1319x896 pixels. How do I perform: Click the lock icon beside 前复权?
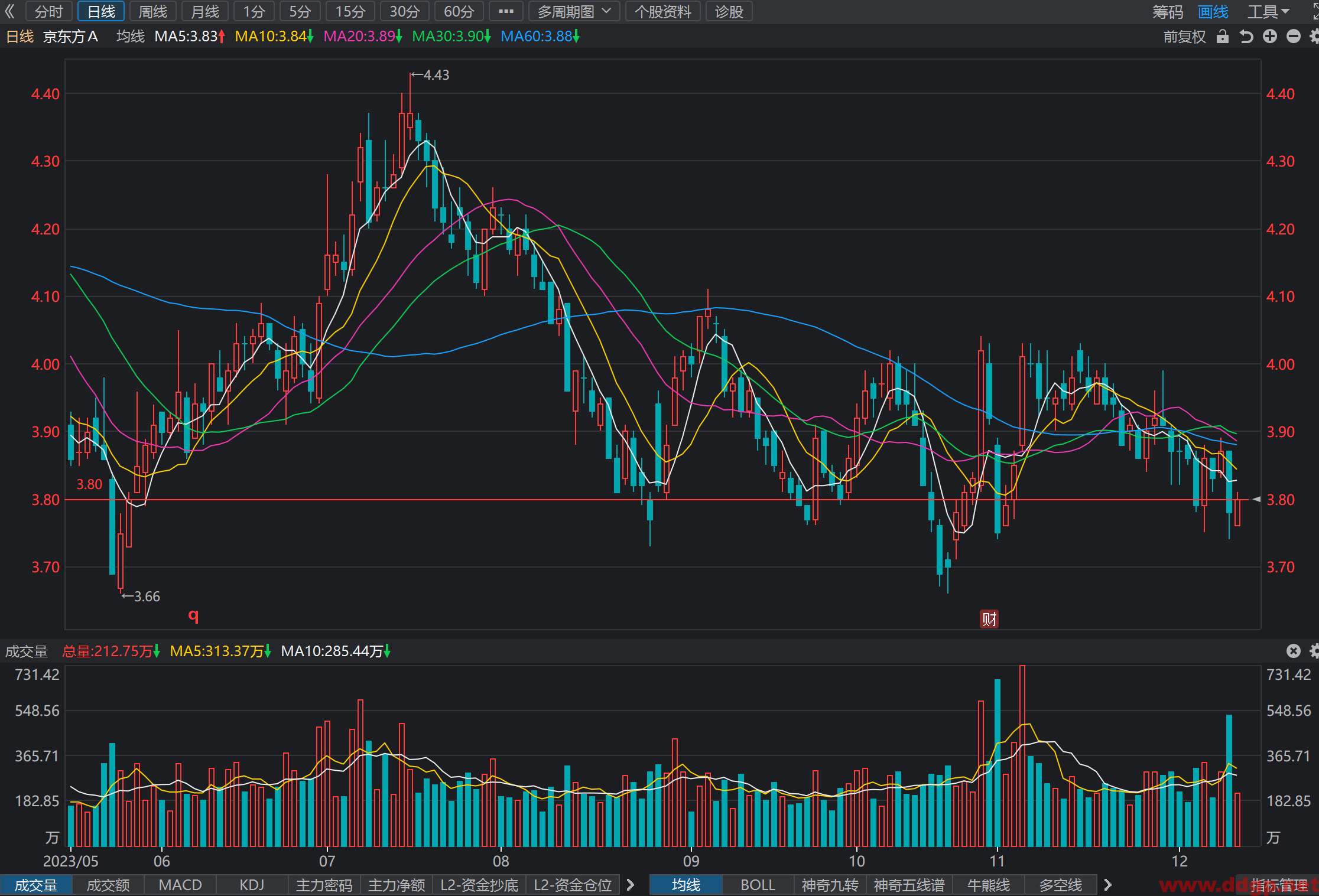tap(1223, 37)
